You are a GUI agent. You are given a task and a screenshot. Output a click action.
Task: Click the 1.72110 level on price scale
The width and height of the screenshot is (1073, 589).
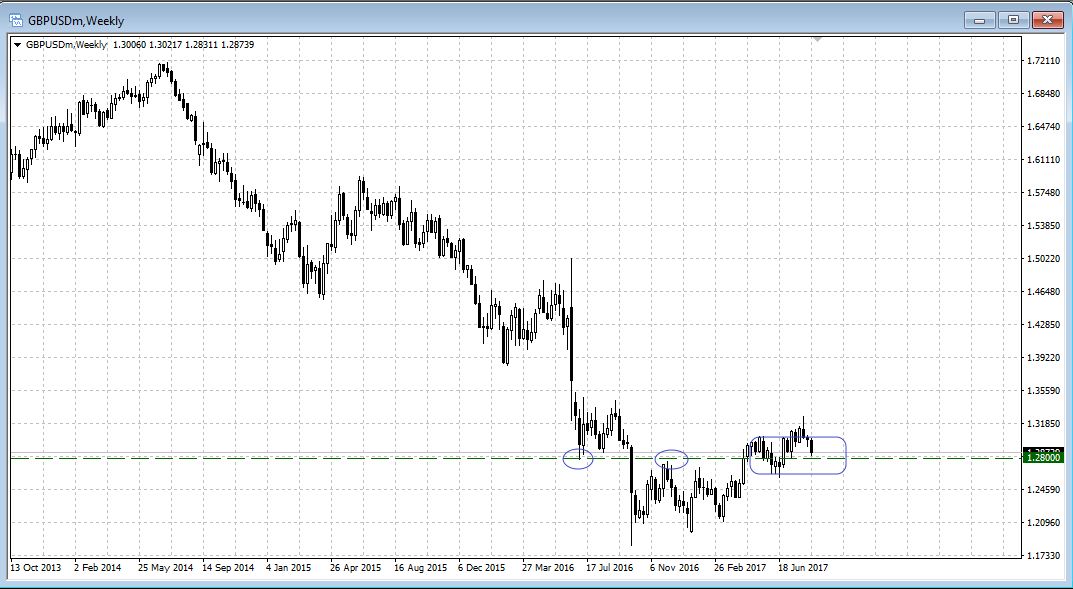(x=1044, y=61)
